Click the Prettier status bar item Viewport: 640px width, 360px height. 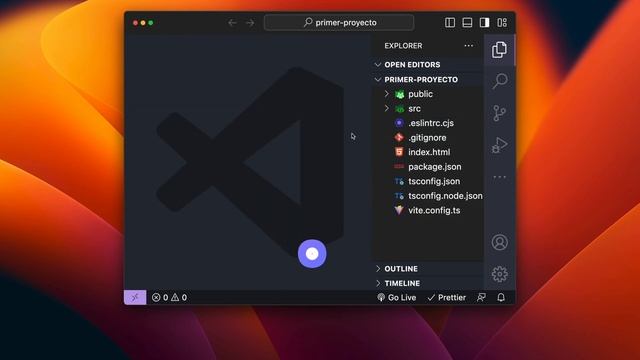pos(447,298)
